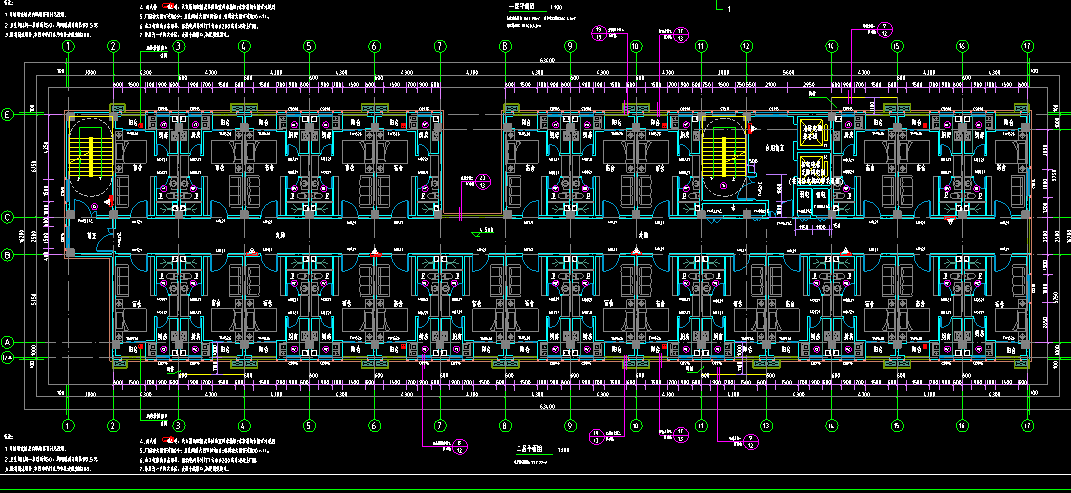This screenshot has height=493, width=1071.
Task: Select bottom-row grid bubble number 4
Action: coord(244,425)
